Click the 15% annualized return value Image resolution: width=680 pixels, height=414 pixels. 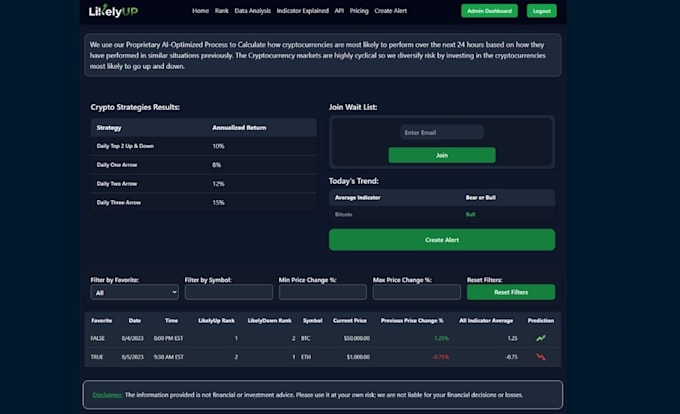click(218, 202)
